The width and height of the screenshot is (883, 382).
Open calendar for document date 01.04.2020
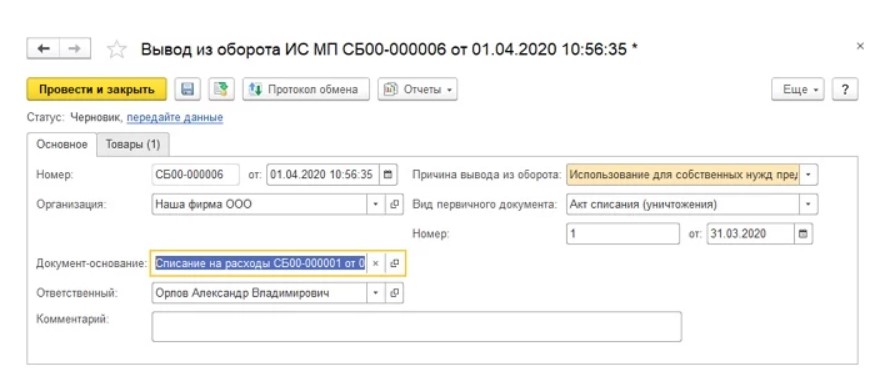pos(388,175)
